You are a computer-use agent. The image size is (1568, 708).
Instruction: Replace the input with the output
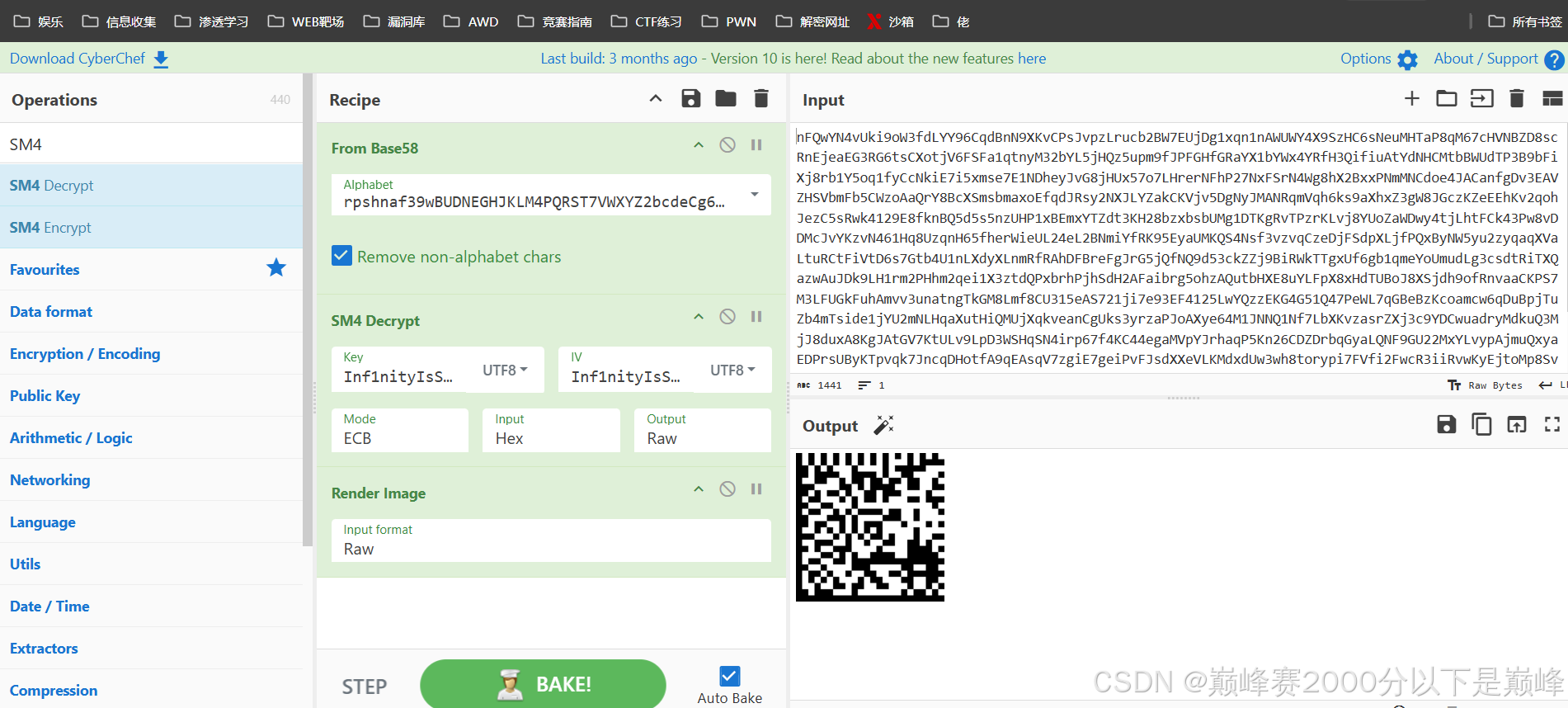click(x=1517, y=425)
